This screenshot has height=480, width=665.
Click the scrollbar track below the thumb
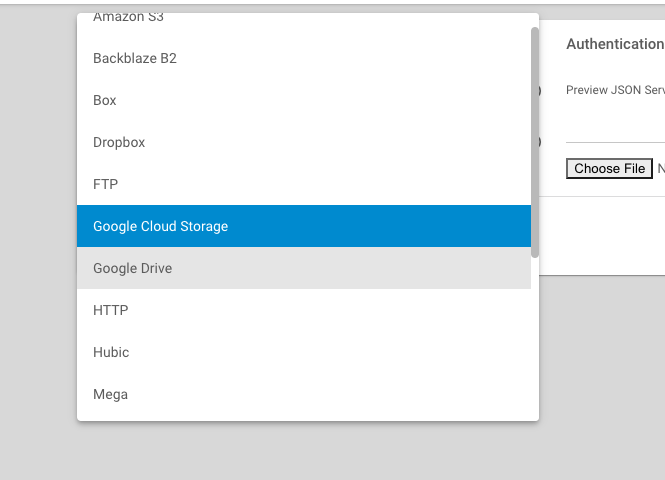[x=535, y=340]
